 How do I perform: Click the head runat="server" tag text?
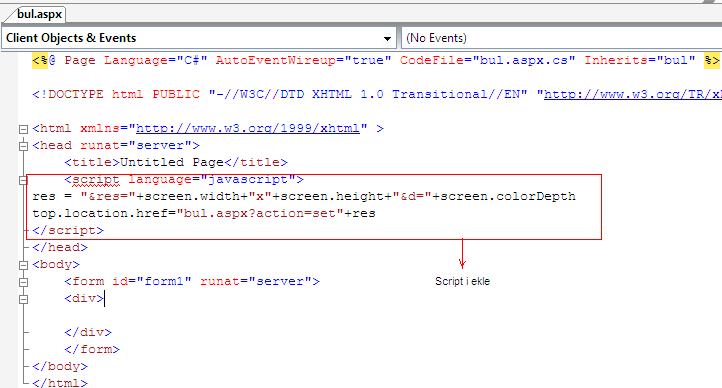(x=116, y=145)
